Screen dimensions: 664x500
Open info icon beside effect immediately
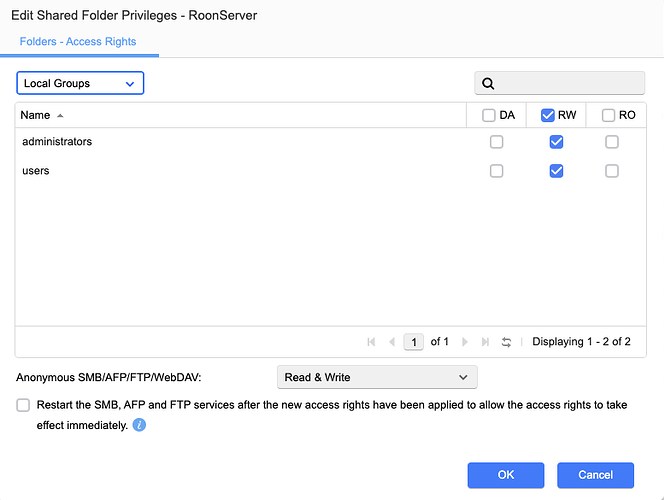pos(139,425)
